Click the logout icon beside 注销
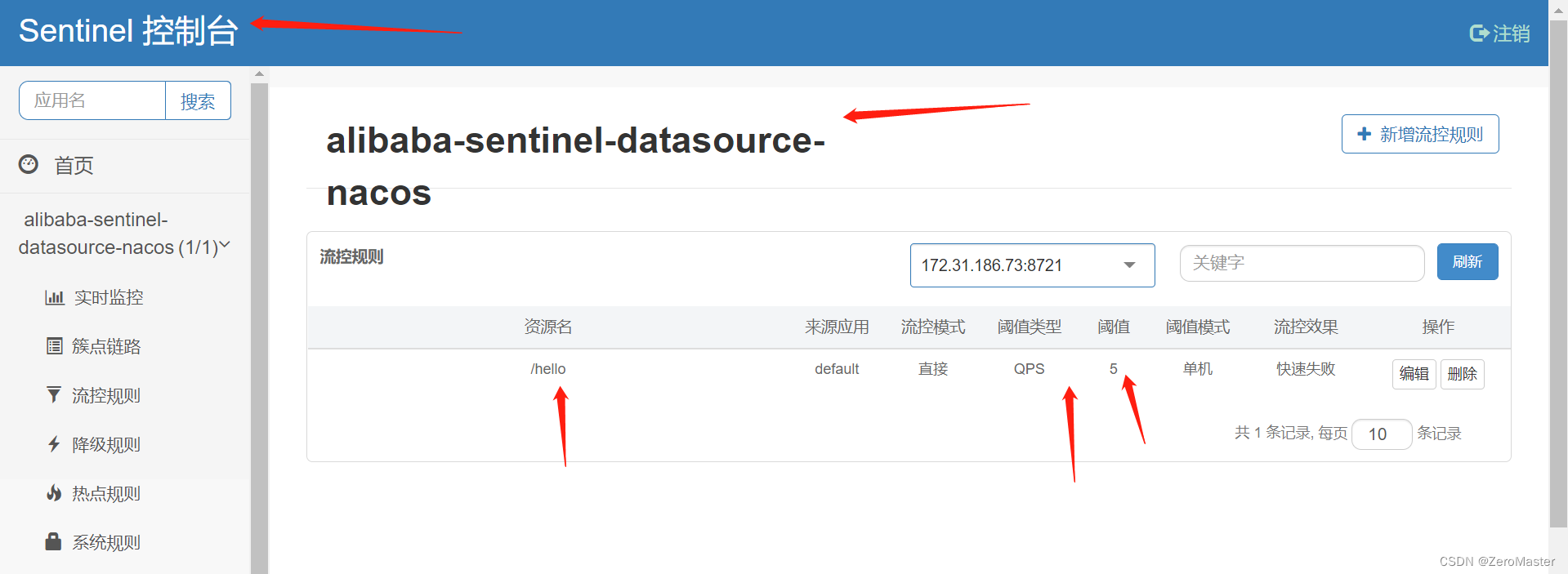The height and width of the screenshot is (574, 1568). tap(1479, 33)
